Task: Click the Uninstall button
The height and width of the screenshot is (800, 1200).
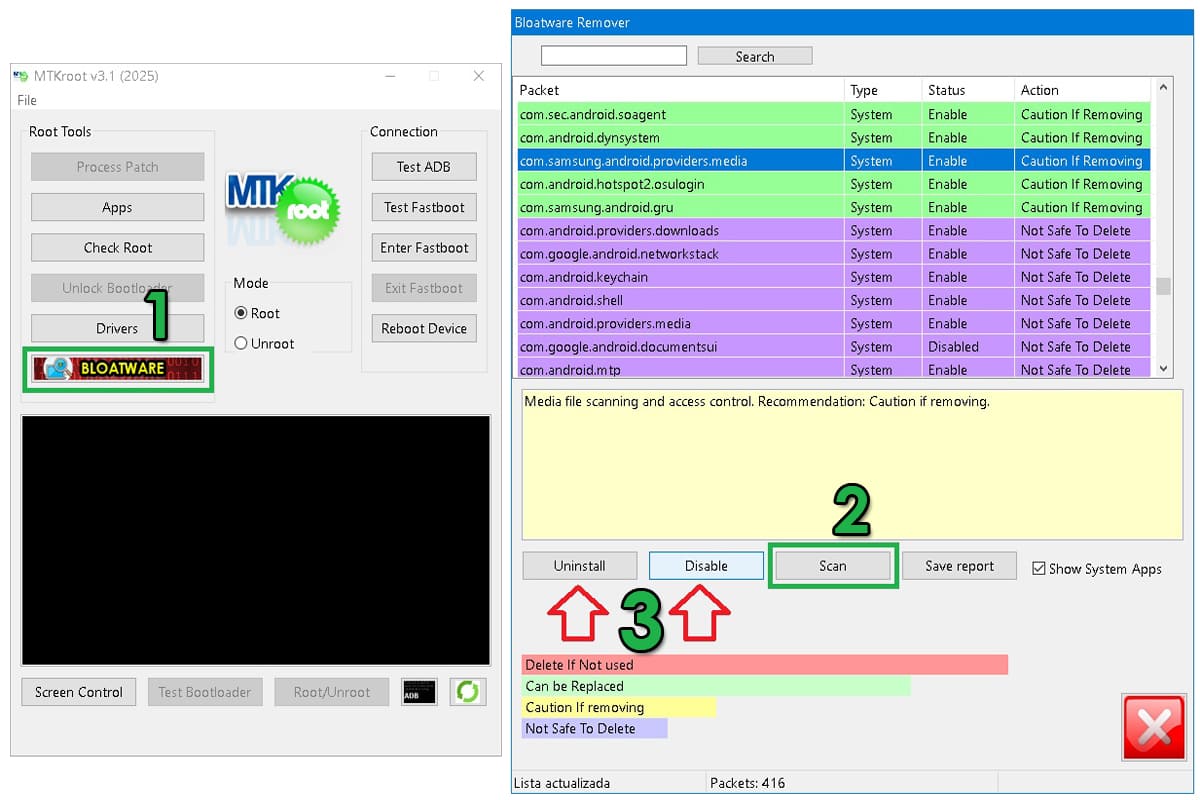Action: pos(580,566)
